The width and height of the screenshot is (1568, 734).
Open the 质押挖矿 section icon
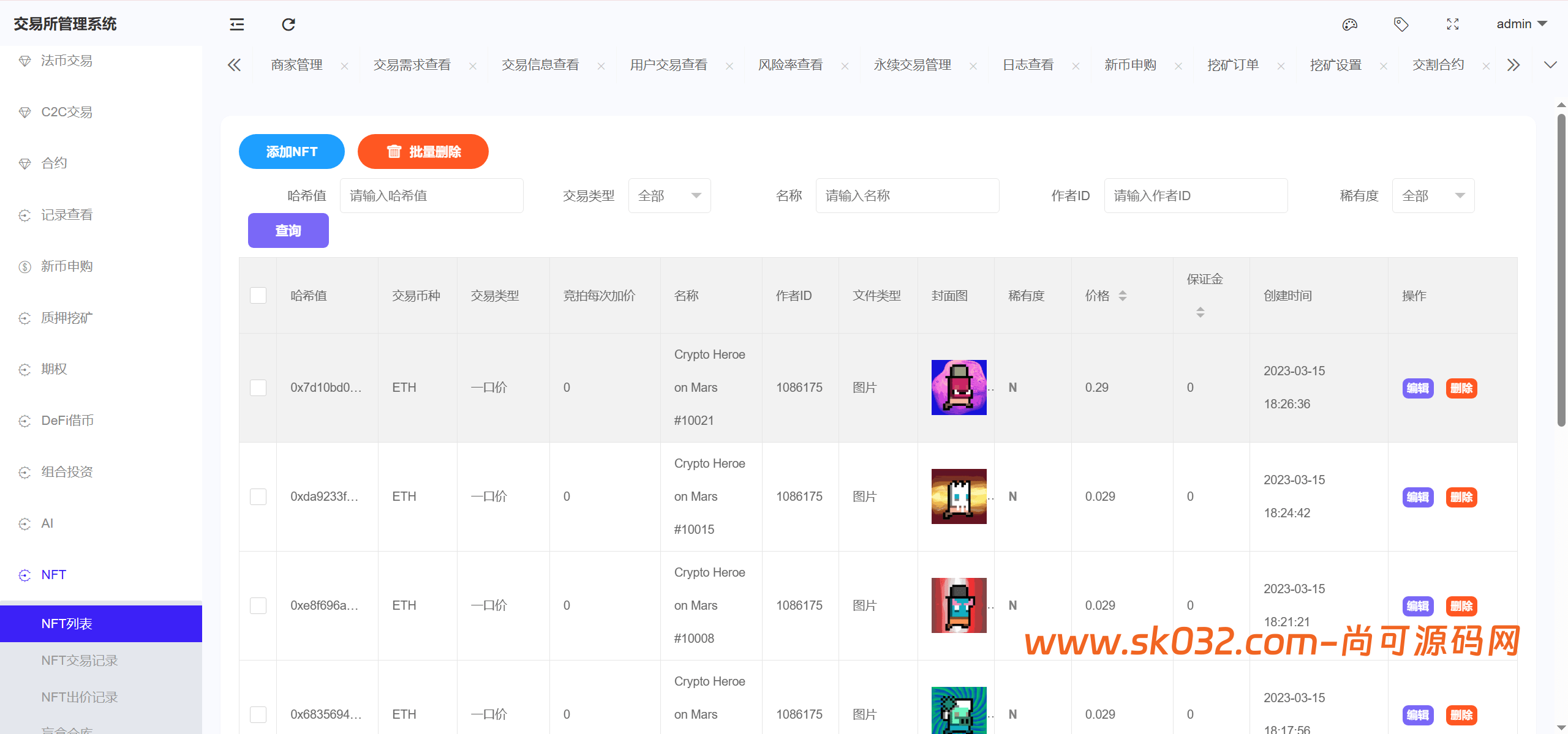coord(24,318)
